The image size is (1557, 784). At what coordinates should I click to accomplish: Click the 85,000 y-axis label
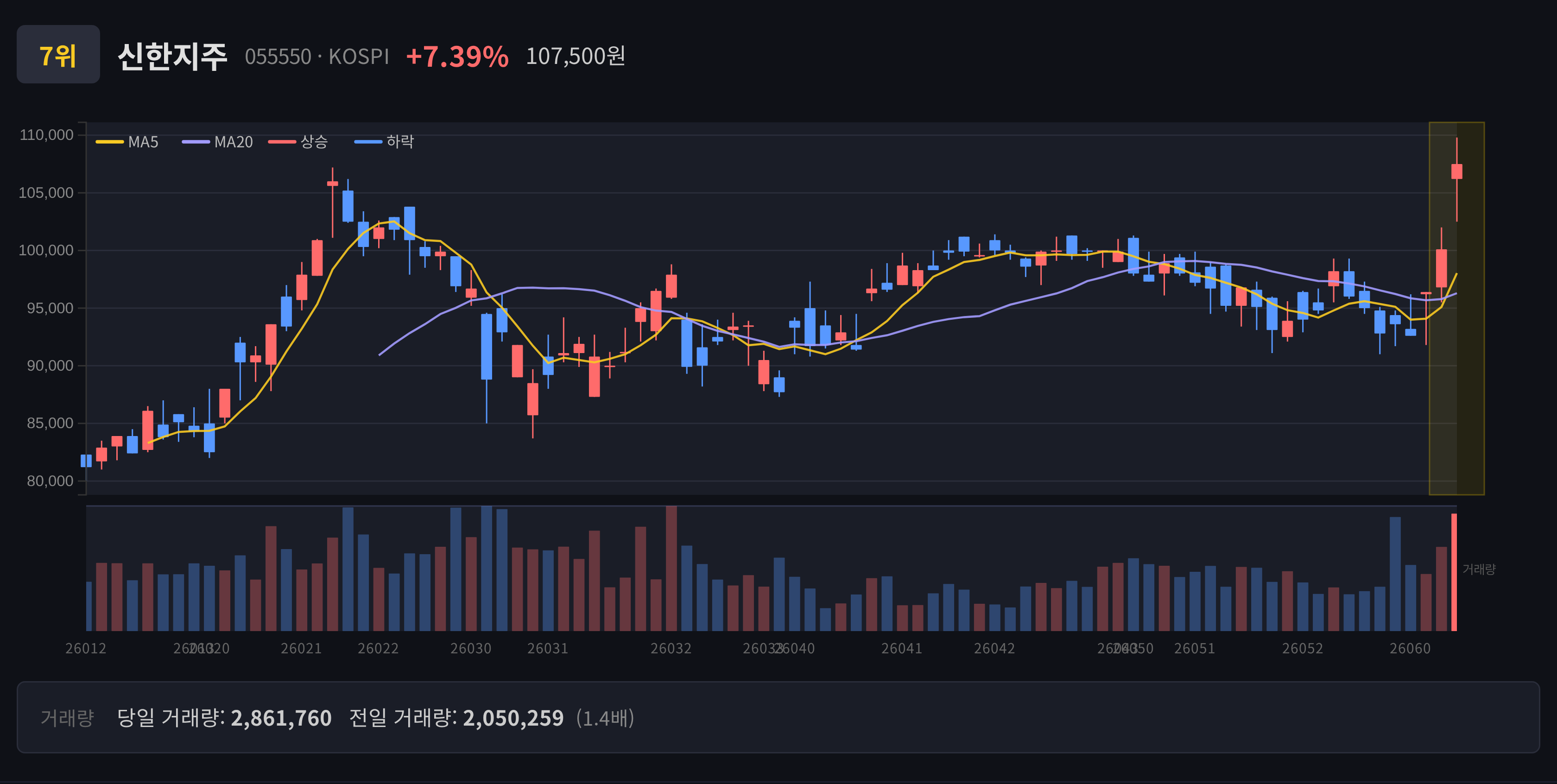(50, 423)
